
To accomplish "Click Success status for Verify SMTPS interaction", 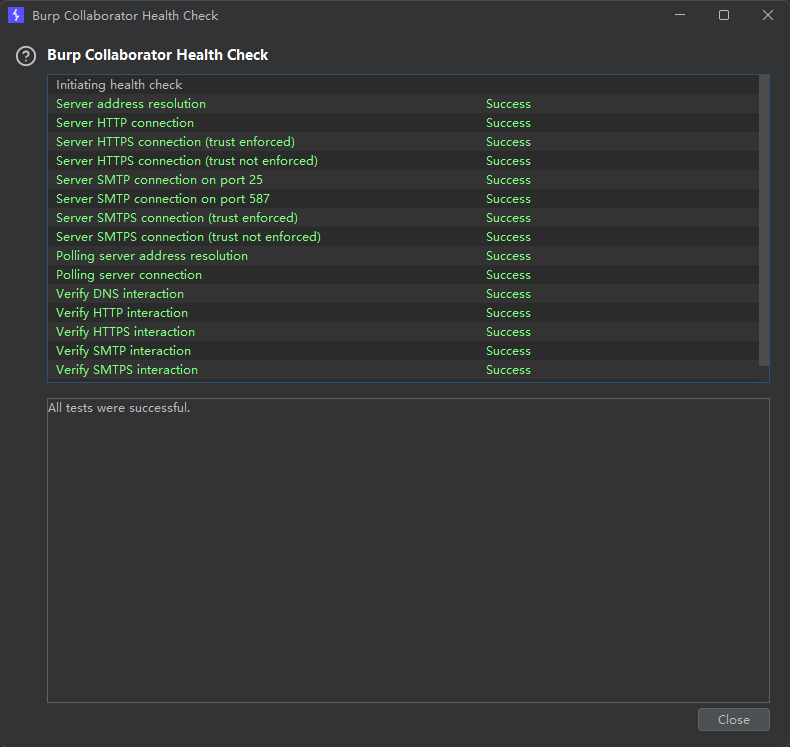I will tap(508, 370).
